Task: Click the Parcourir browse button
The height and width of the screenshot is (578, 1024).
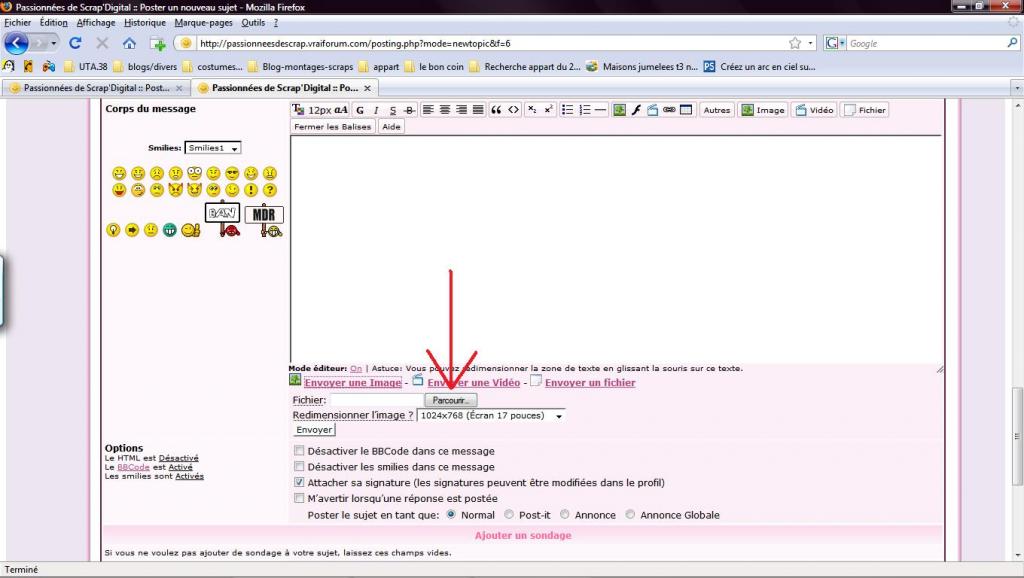Action: pyautogui.click(x=451, y=400)
